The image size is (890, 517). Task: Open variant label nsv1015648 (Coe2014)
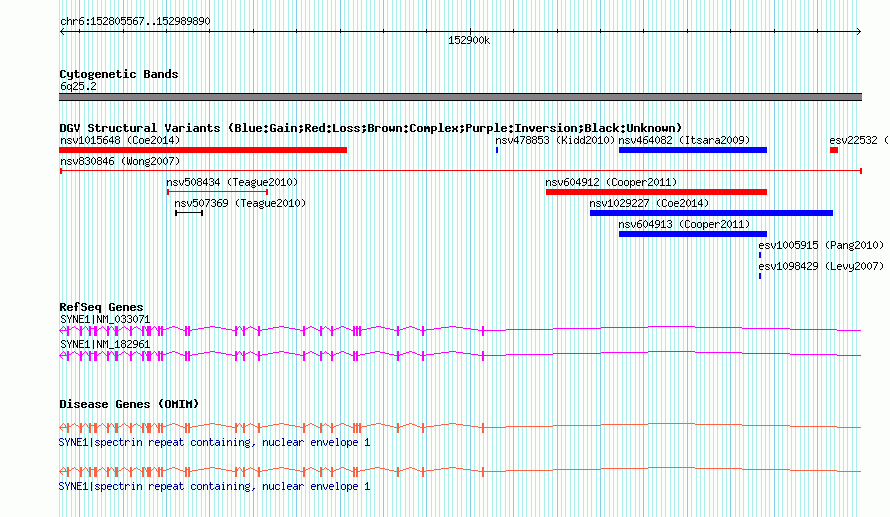(x=120, y=140)
